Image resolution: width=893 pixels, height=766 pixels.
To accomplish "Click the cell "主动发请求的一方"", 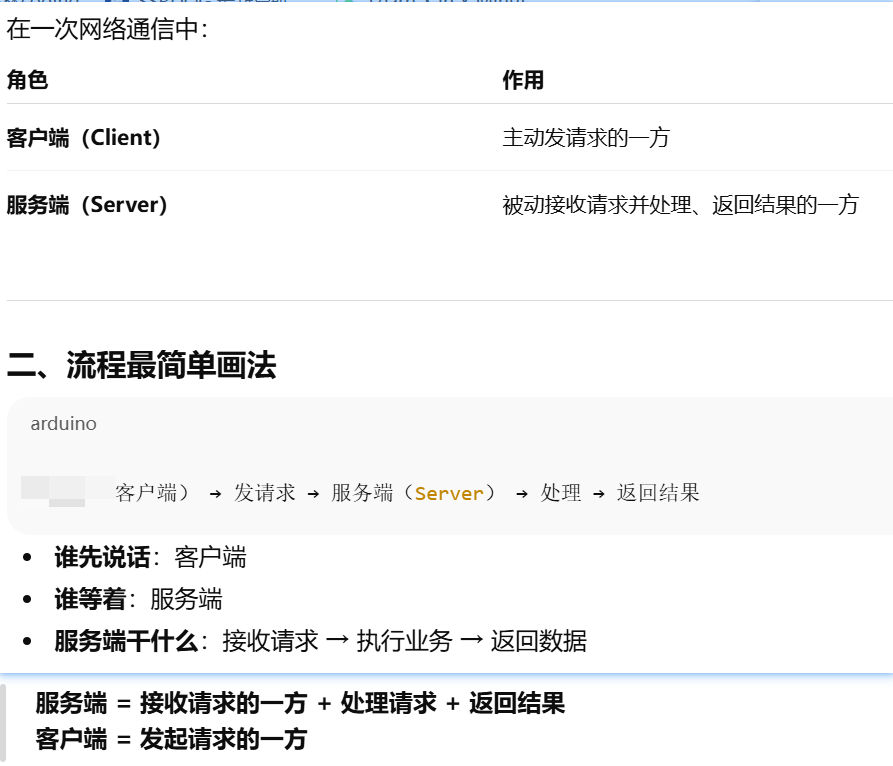I will [x=586, y=138].
